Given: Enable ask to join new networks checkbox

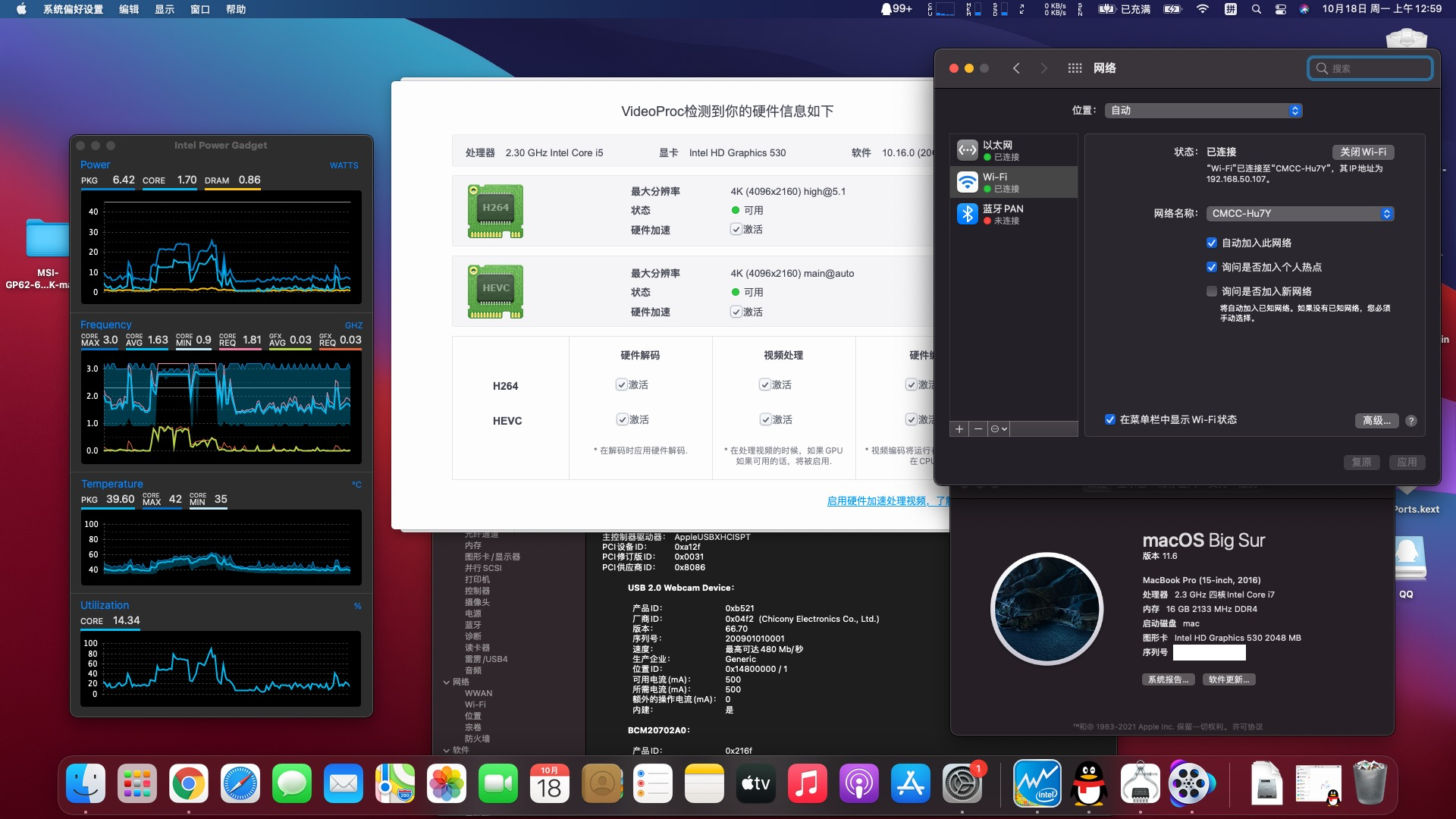Looking at the screenshot, I should [x=1212, y=291].
